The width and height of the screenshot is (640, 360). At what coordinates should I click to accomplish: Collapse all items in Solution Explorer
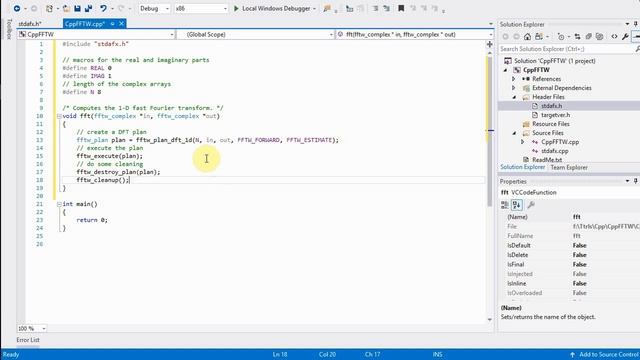(x=588, y=37)
